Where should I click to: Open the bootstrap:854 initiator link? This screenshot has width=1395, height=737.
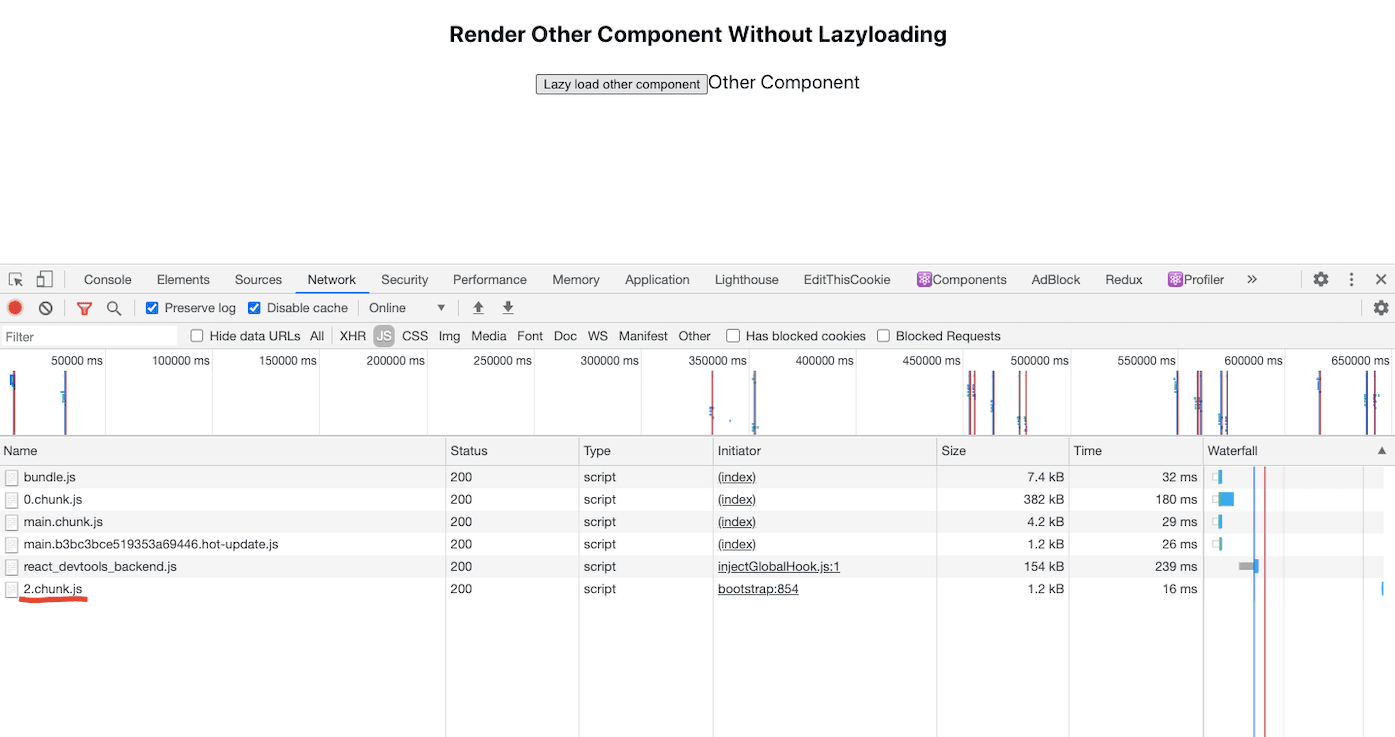[x=758, y=589]
